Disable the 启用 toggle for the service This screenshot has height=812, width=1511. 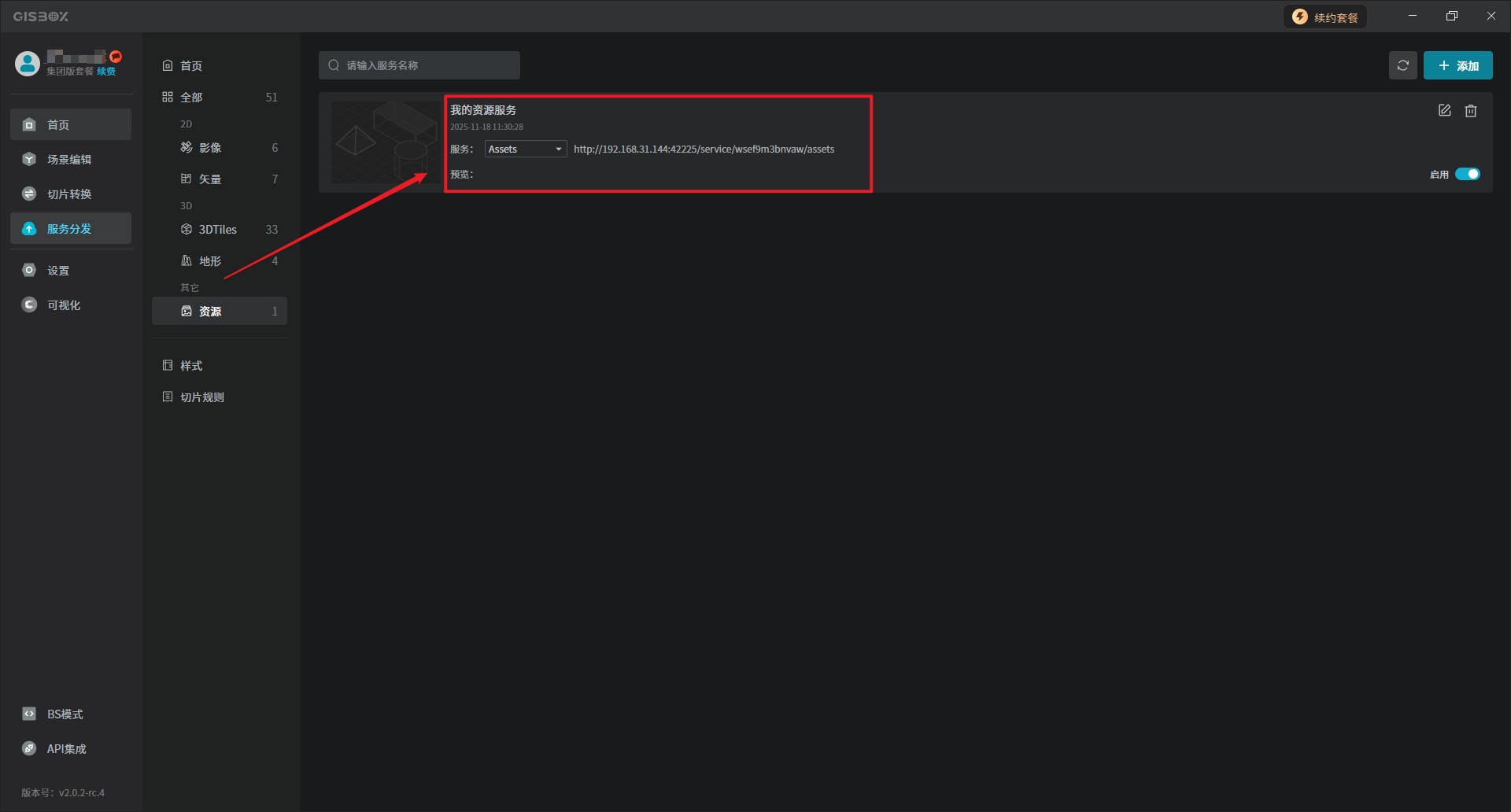1467,175
